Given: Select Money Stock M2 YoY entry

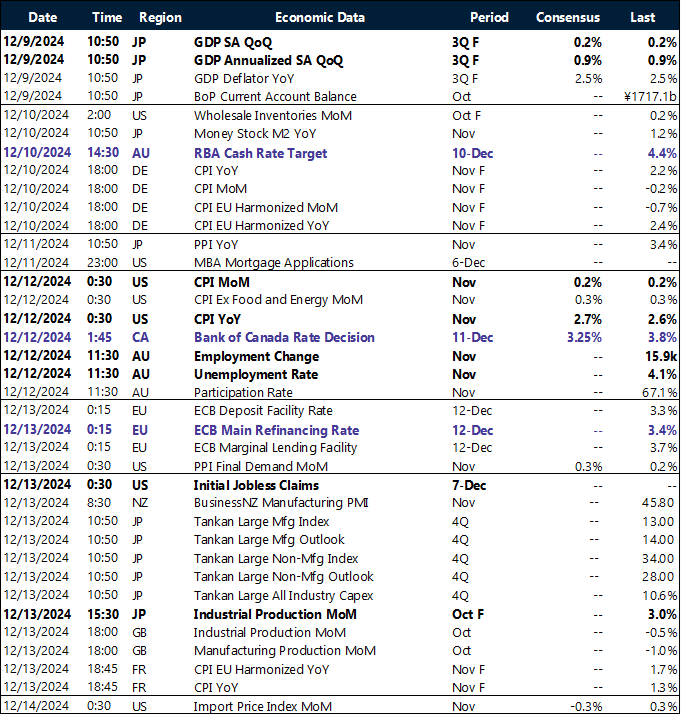Looking at the screenshot, I should click(x=255, y=134).
